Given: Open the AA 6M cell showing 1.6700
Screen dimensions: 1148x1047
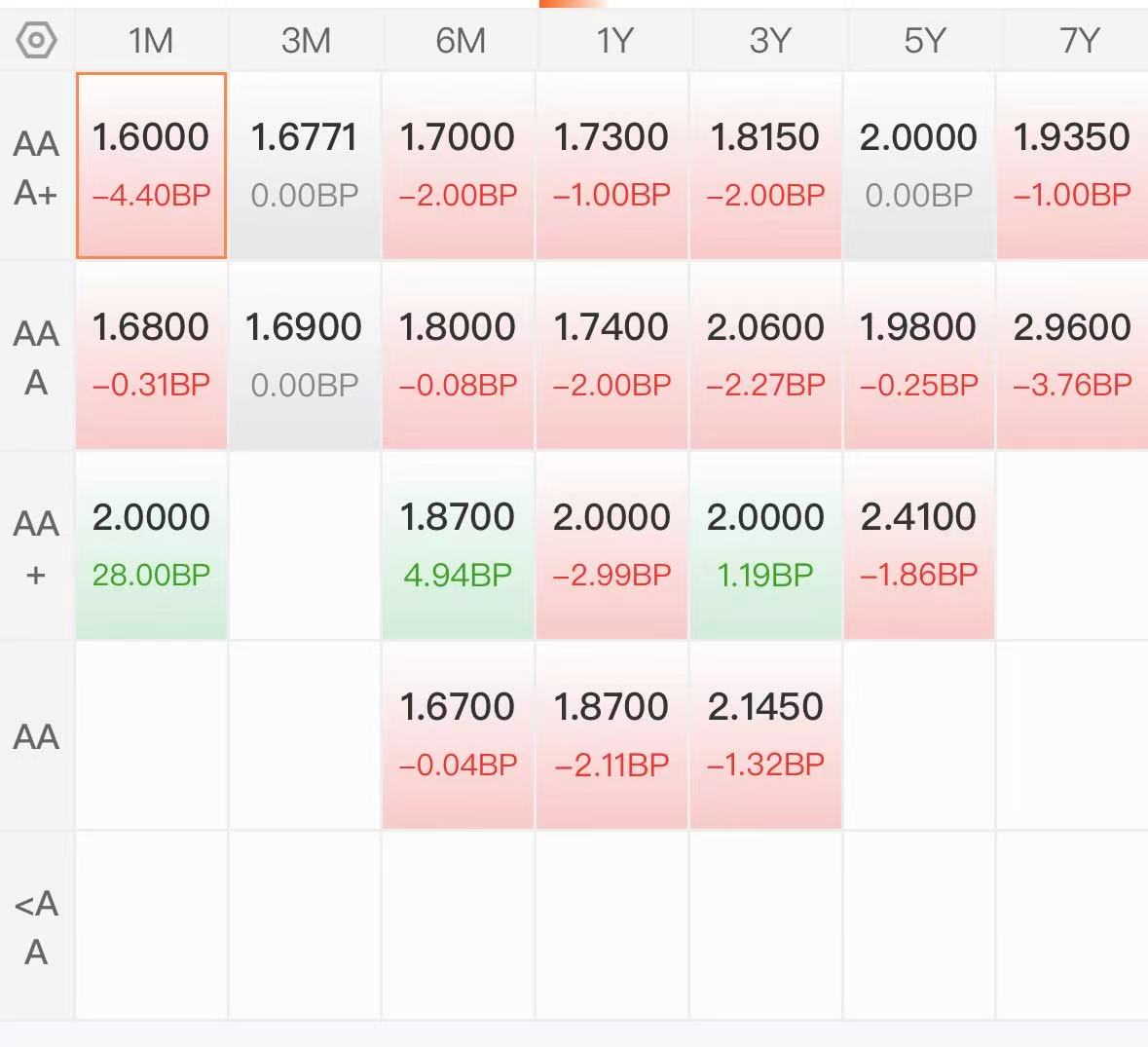Looking at the screenshot, I should (x=458, y=736).
